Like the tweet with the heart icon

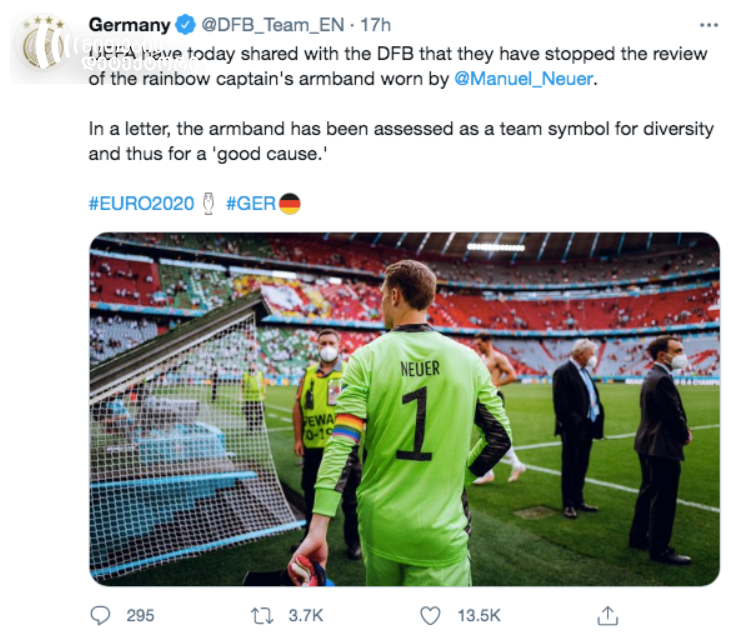pos(430,615)
